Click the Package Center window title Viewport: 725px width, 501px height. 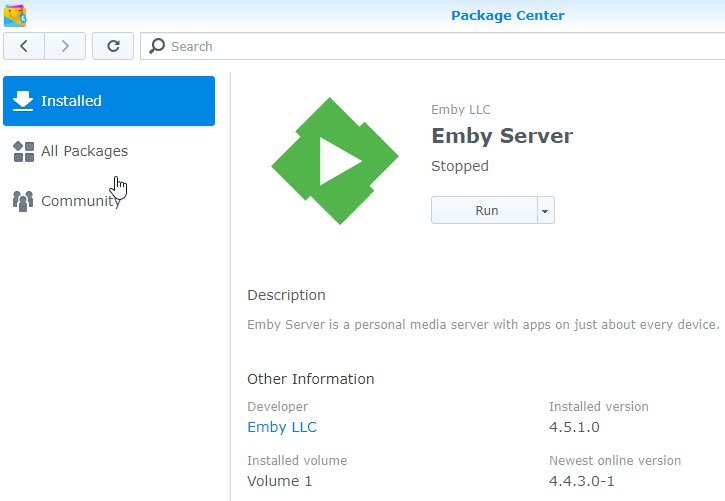(507, 15)
